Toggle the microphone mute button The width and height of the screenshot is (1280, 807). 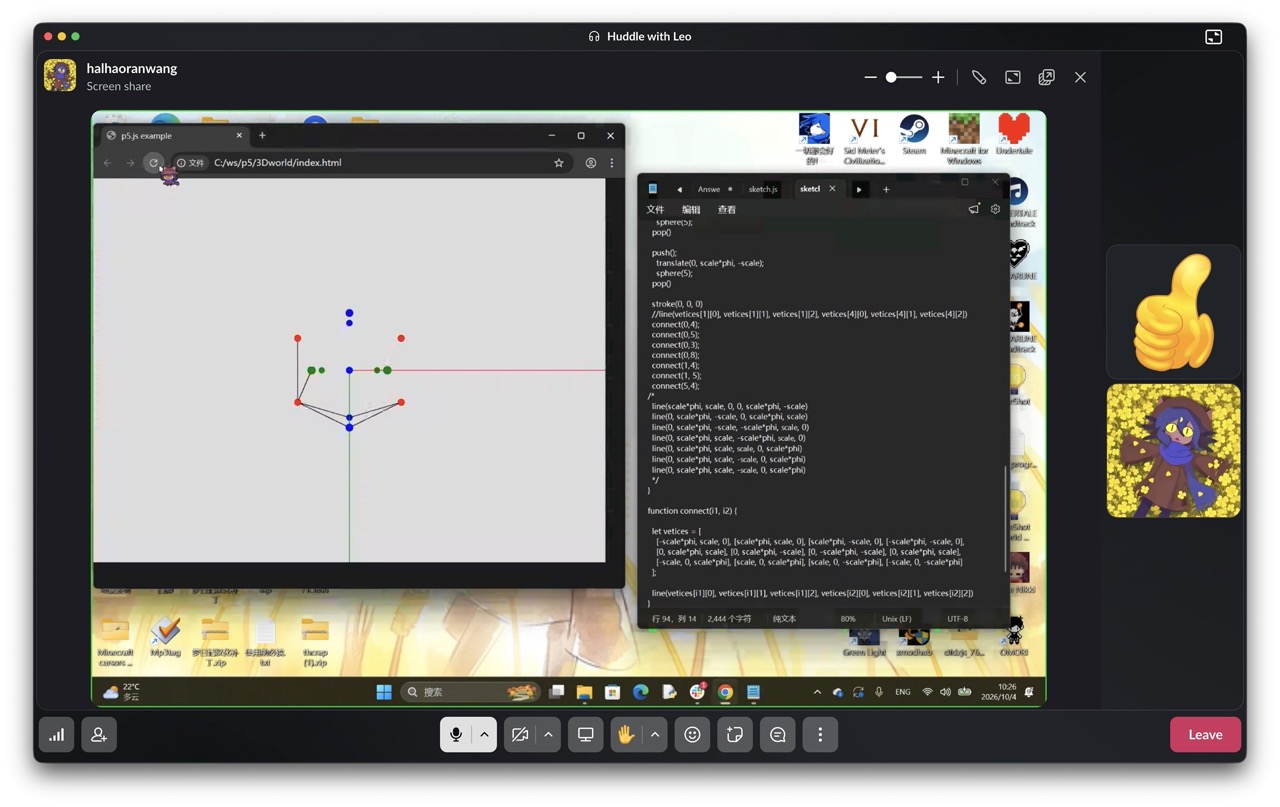pyautogui.click(x=456, y=735)
